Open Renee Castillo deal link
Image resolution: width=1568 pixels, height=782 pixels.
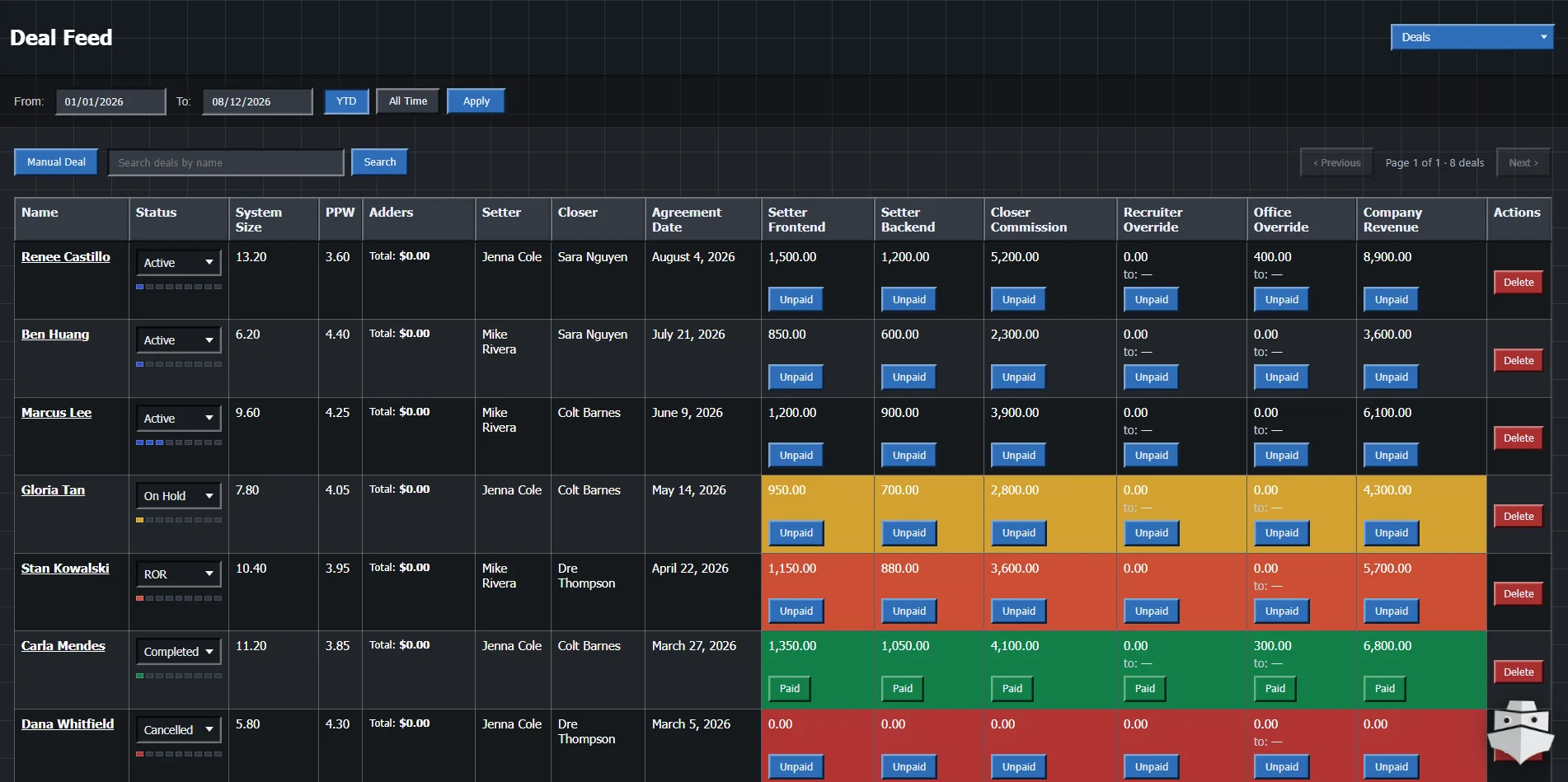(66, 257)
